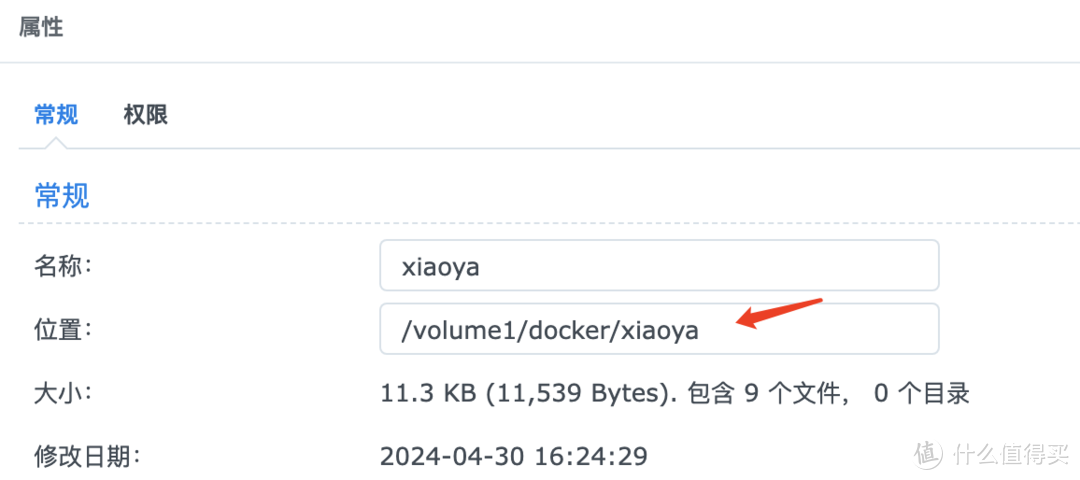Click the 属性 dialog title
The width and height of the screenshot is (1080, 480).
(41, 27)
